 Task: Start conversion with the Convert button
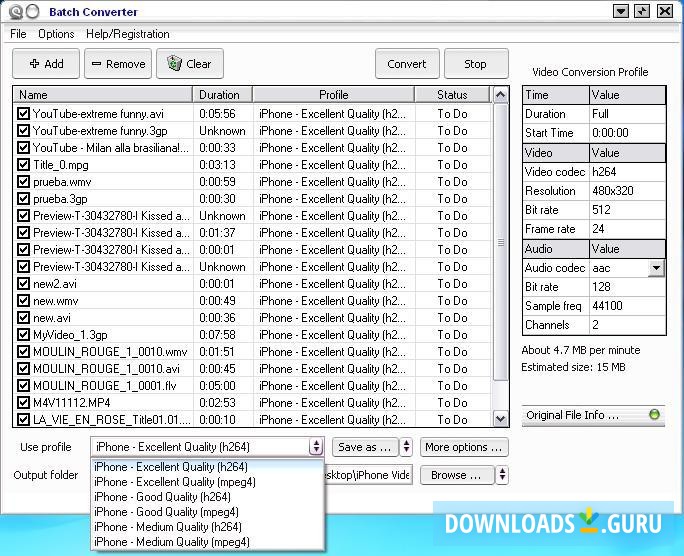point(407,64)
